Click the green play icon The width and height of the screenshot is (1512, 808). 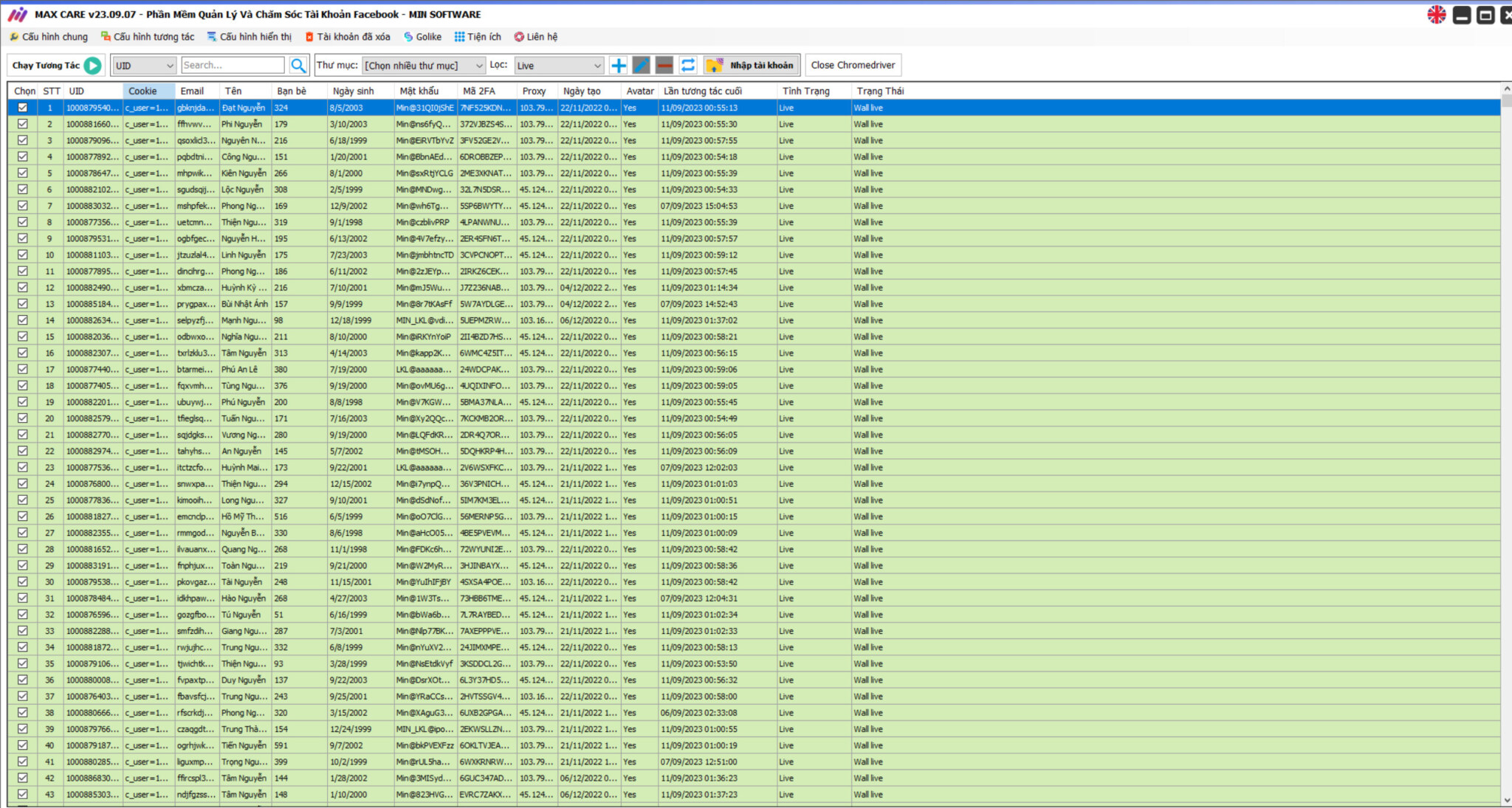[x=93, y=65]
